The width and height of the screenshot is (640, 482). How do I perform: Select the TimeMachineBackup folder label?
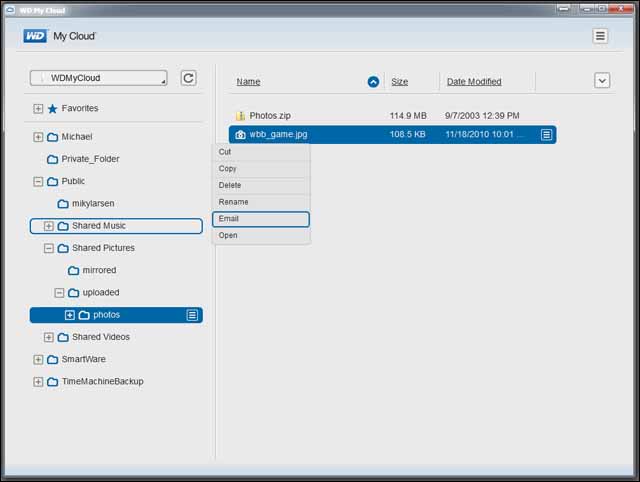(x=102, y=381)
